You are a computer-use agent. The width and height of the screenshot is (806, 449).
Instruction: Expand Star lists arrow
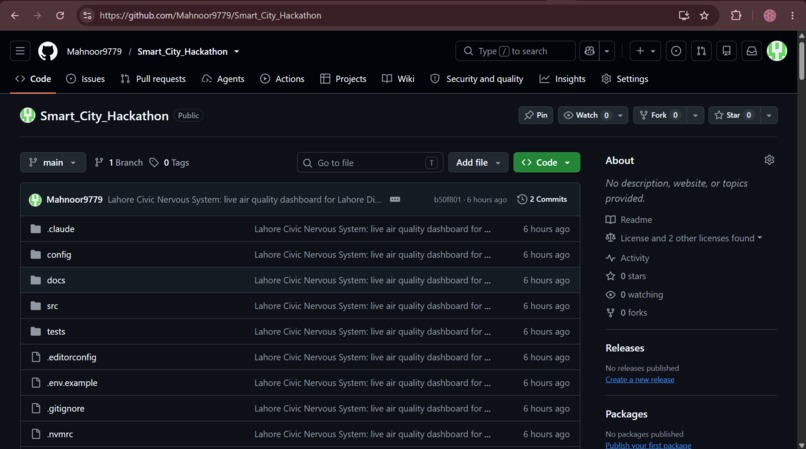click(x=769, y=115)
